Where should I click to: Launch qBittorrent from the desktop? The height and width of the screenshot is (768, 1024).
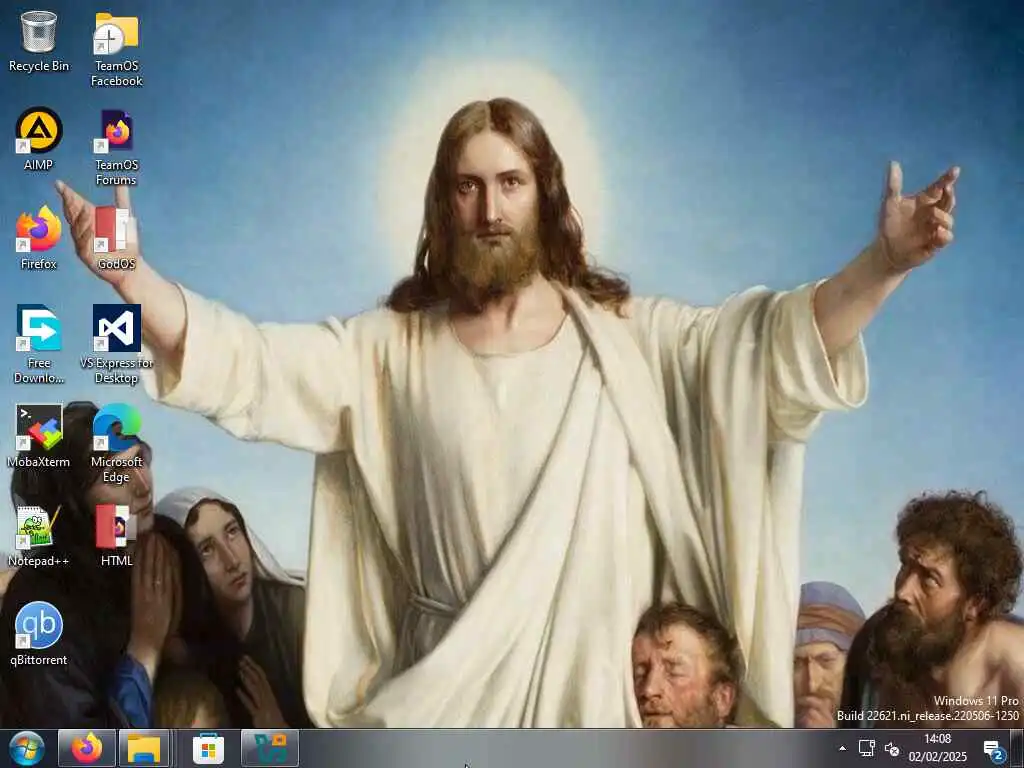pos(39,634)
